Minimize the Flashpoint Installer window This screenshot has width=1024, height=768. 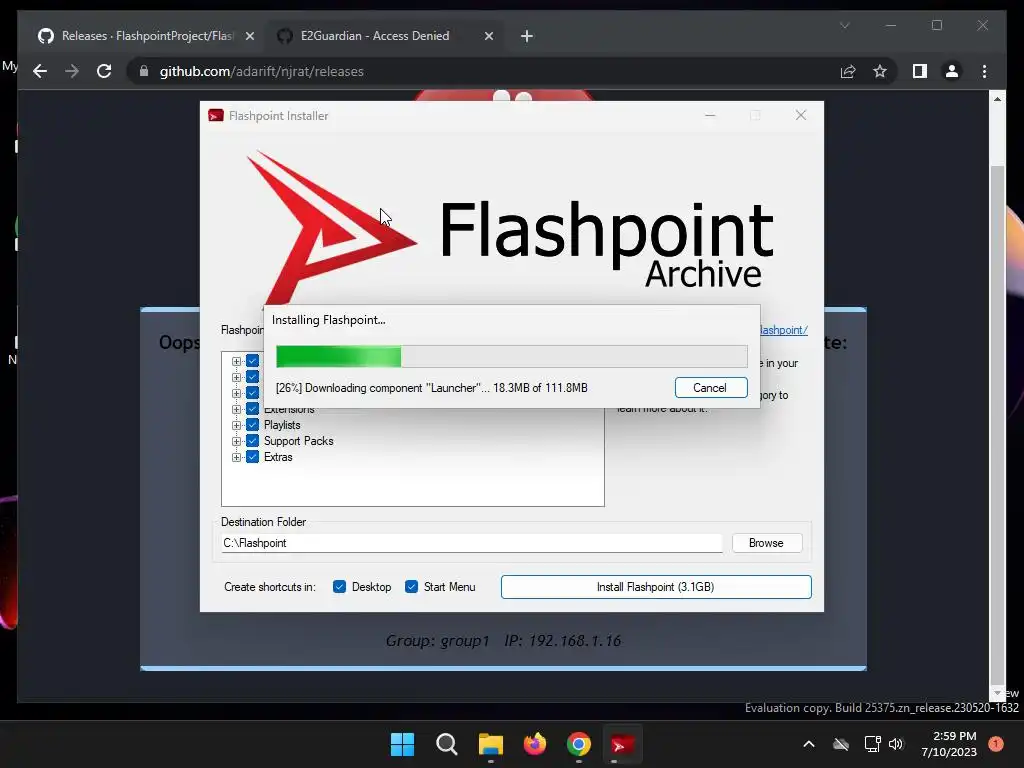coord(711,116)
